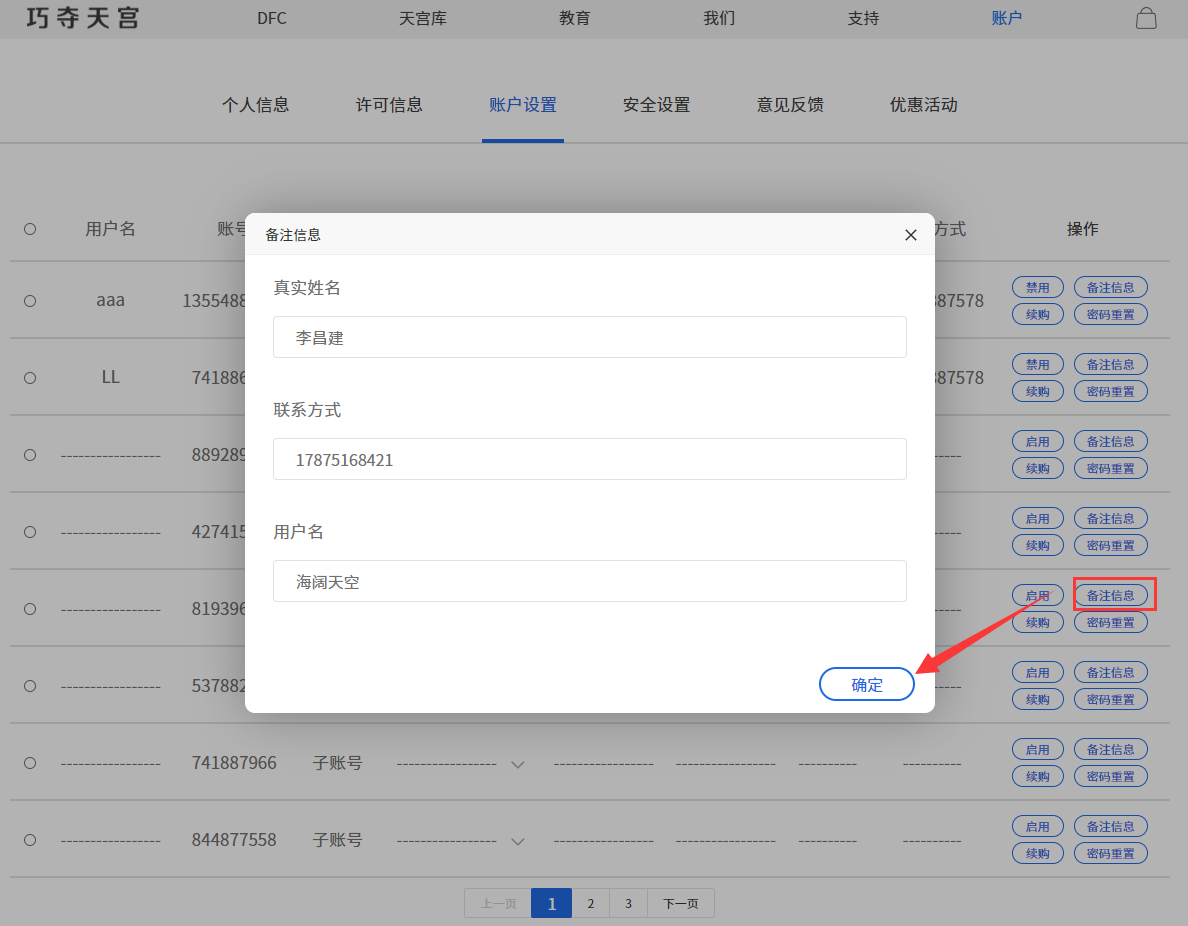The width and height of the screenshot is (1188, 926).
Task: Select the radio button for user LL
Action: pyautogui.click(x=30, y=378)
